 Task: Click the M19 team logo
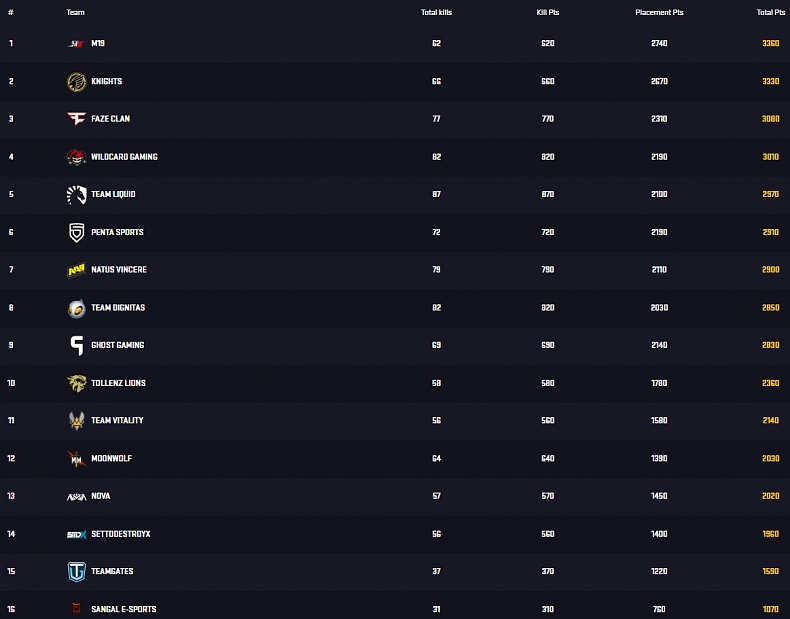pos(76,44)
